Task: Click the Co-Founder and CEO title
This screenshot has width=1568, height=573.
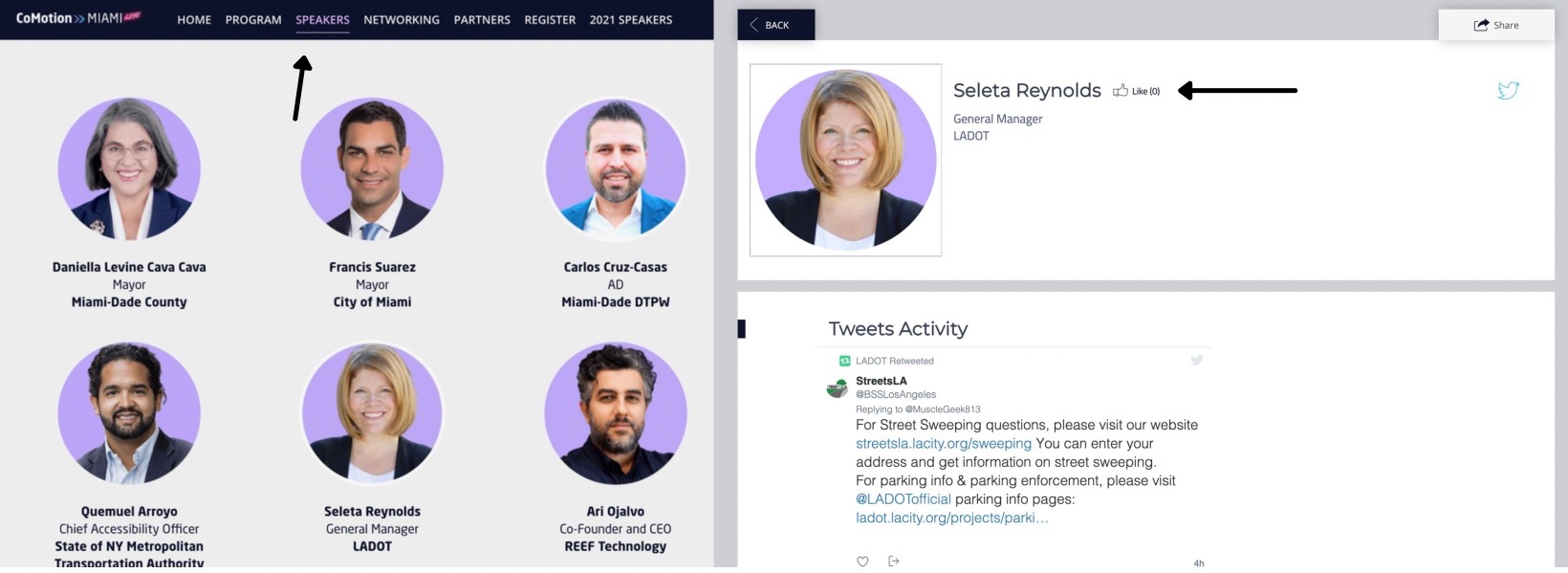Action: (616, 529)
